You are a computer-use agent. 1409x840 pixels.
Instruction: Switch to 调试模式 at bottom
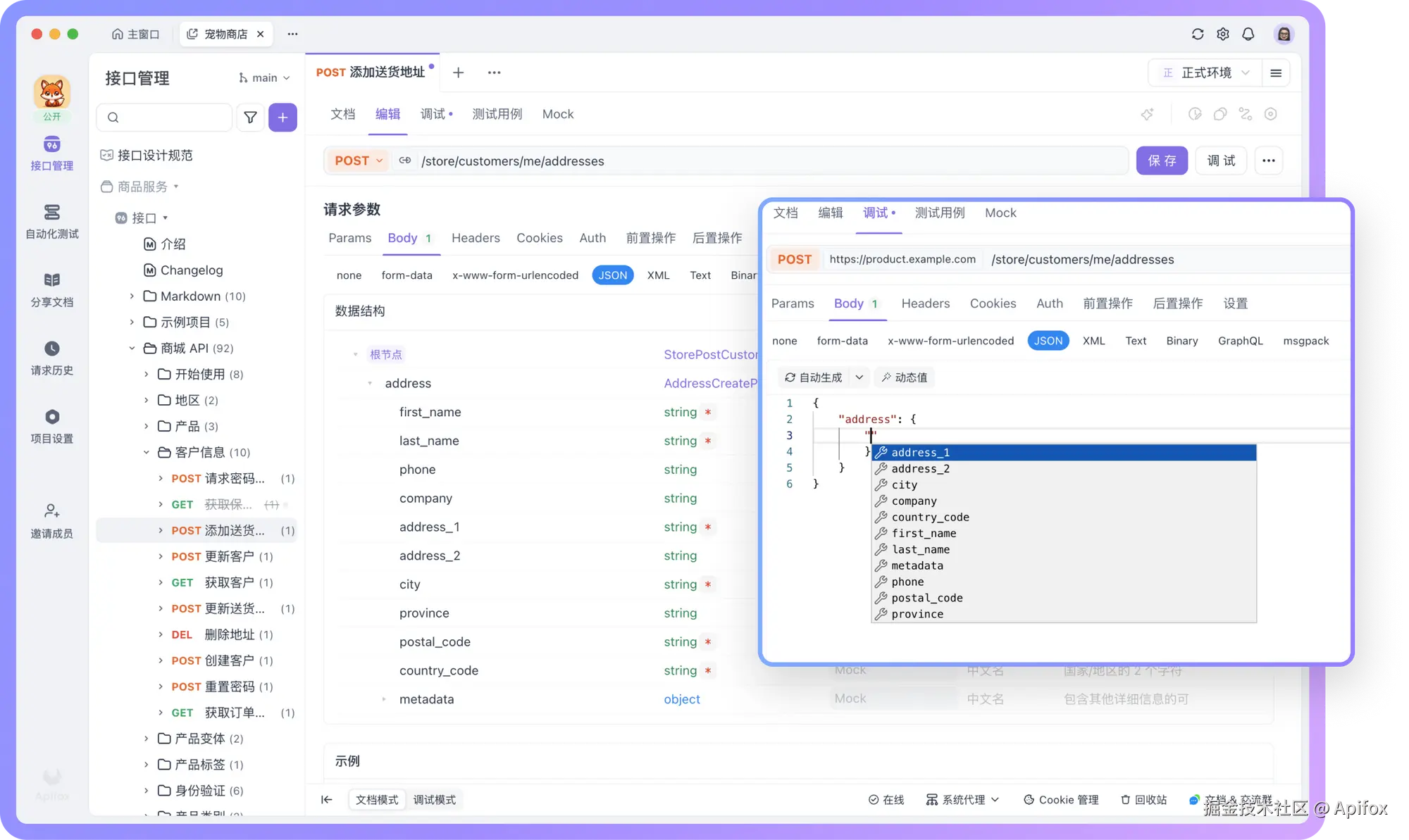434,800
